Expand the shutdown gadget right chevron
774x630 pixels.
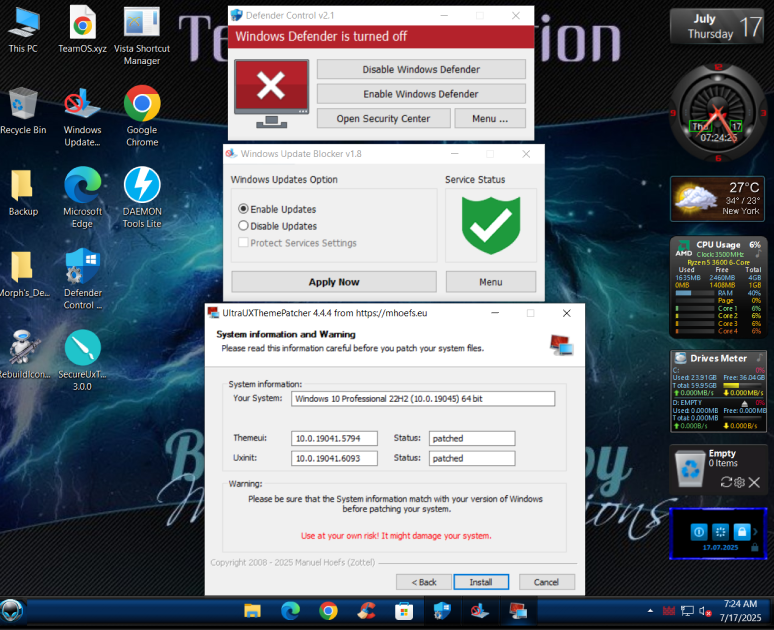[755, 532]
